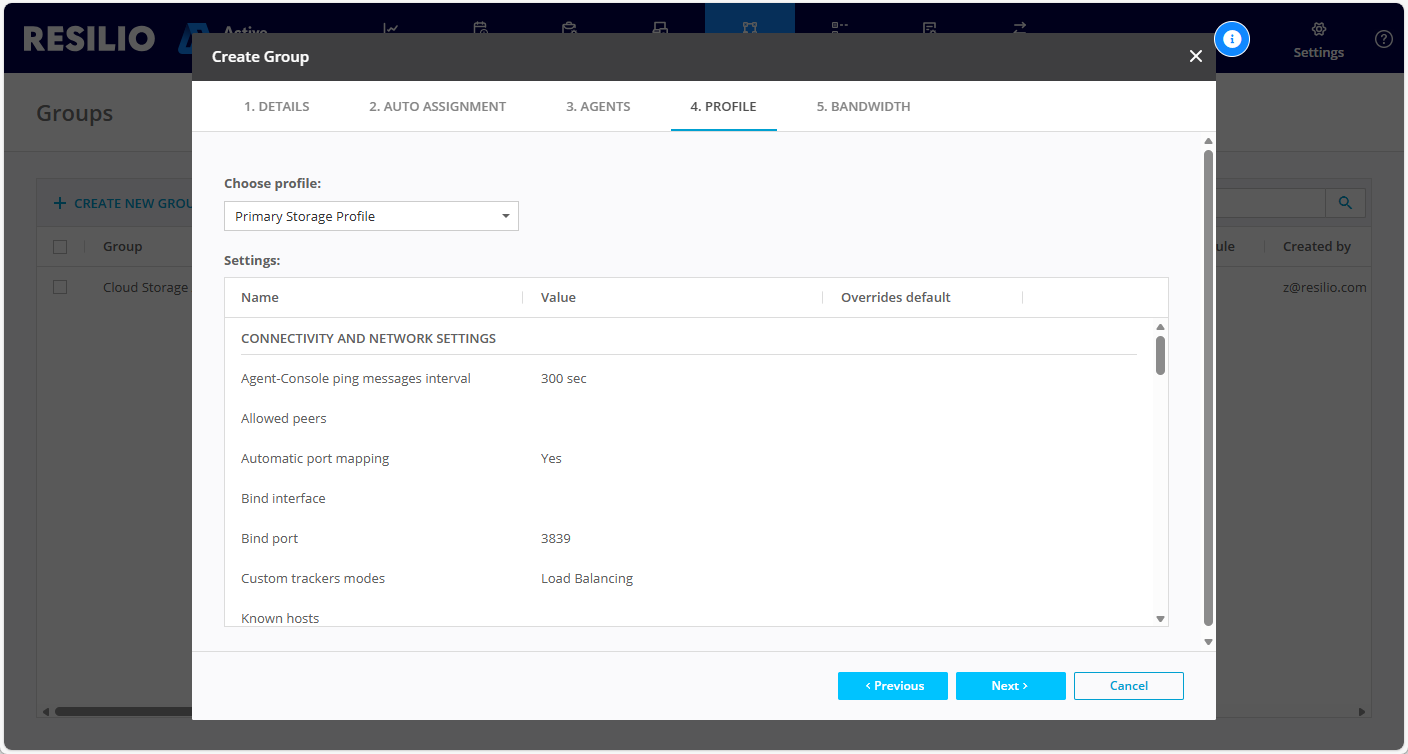The height and width of the screenshot is (754, 1408).
Task: Click the plus icon for Create New Group
Action: [60, 203]
